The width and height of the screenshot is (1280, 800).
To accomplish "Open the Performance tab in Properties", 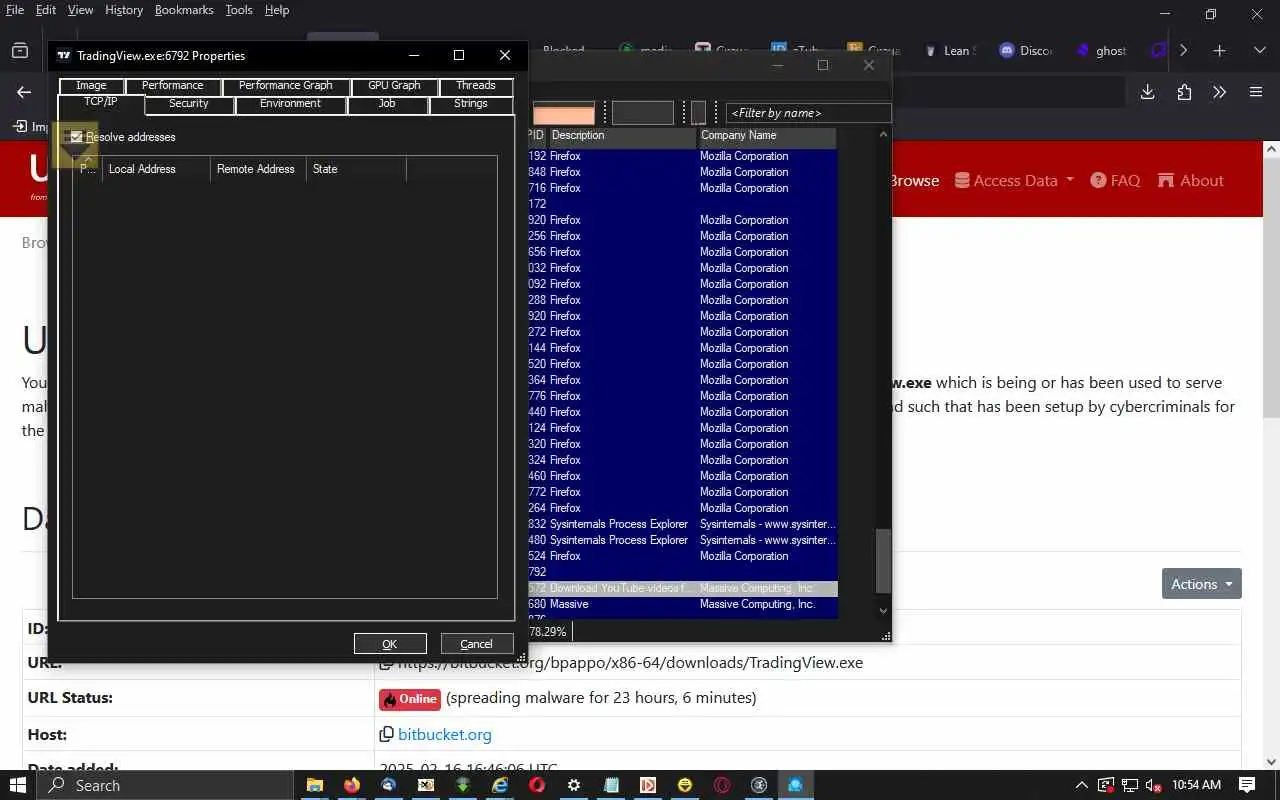I will [x=172, y=86].
